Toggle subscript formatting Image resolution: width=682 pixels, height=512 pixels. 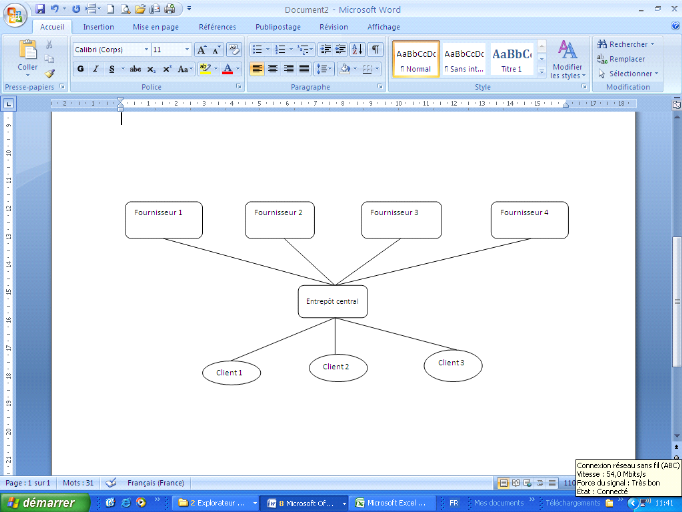tap(151, 69)
